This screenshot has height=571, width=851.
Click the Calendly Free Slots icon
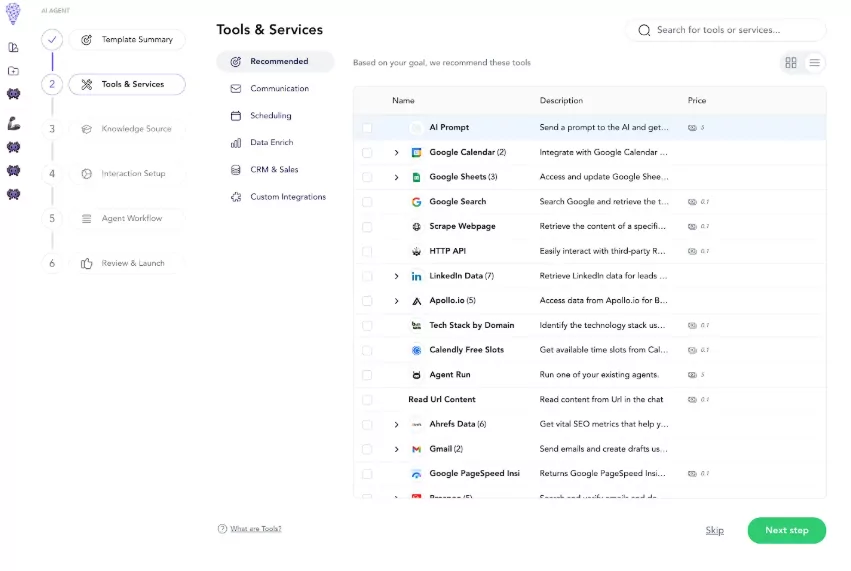[x=417, y=350]
